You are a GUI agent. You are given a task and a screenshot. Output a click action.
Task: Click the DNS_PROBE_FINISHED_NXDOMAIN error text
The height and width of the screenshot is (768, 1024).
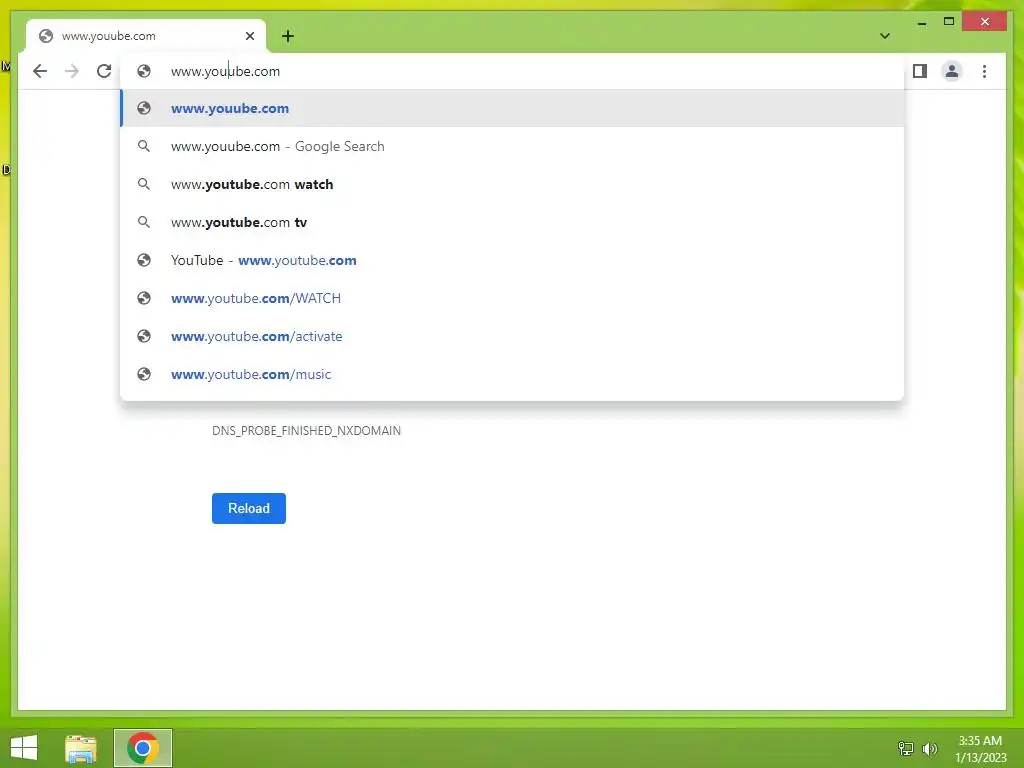coord(306,431)
